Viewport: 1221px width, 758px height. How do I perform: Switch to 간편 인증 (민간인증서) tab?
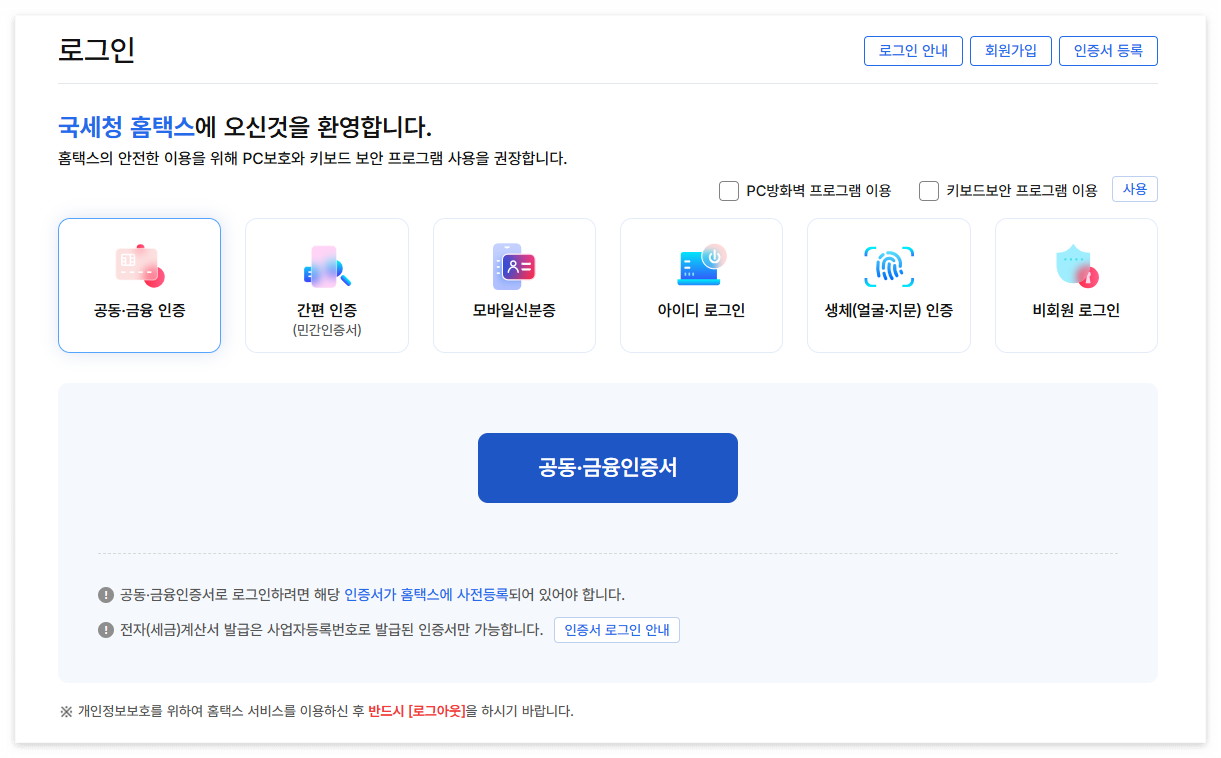point(327,285)
